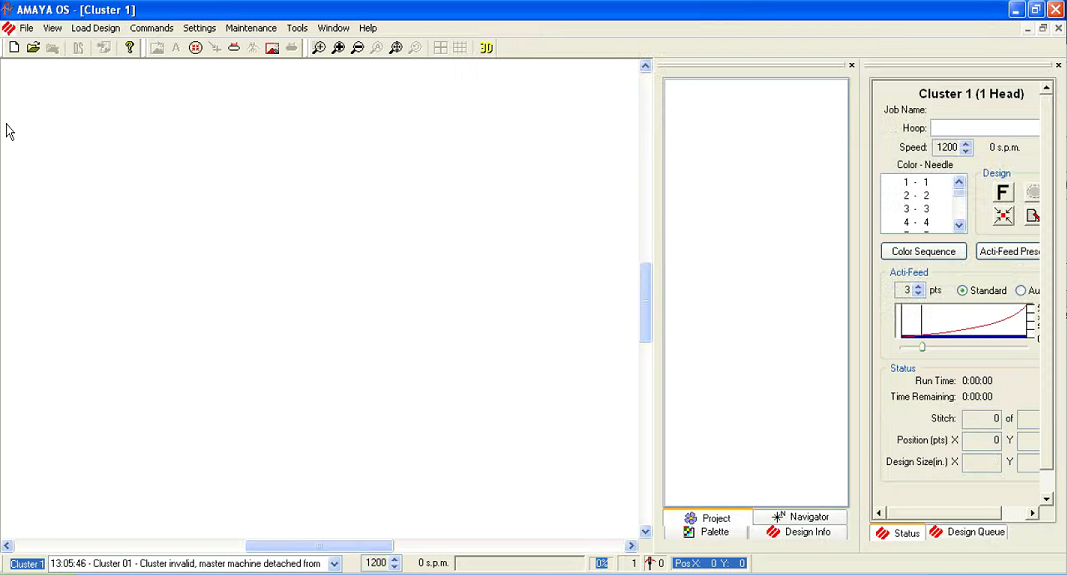Open the Tools menu
This screenshot has height=575, width=1067.
(x=297, y=29)
